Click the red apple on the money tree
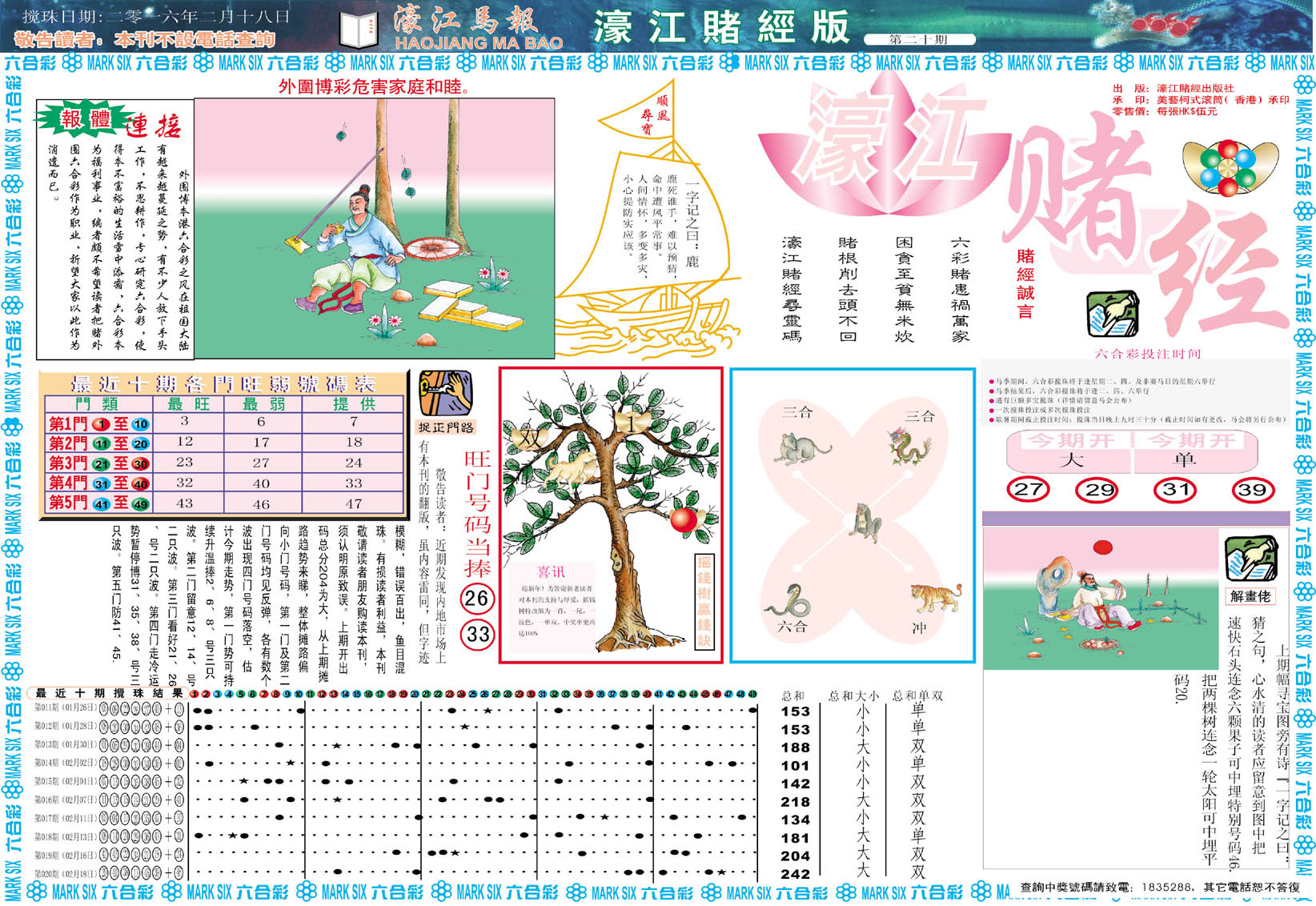The image size is (1316, 906). point(684,519)
